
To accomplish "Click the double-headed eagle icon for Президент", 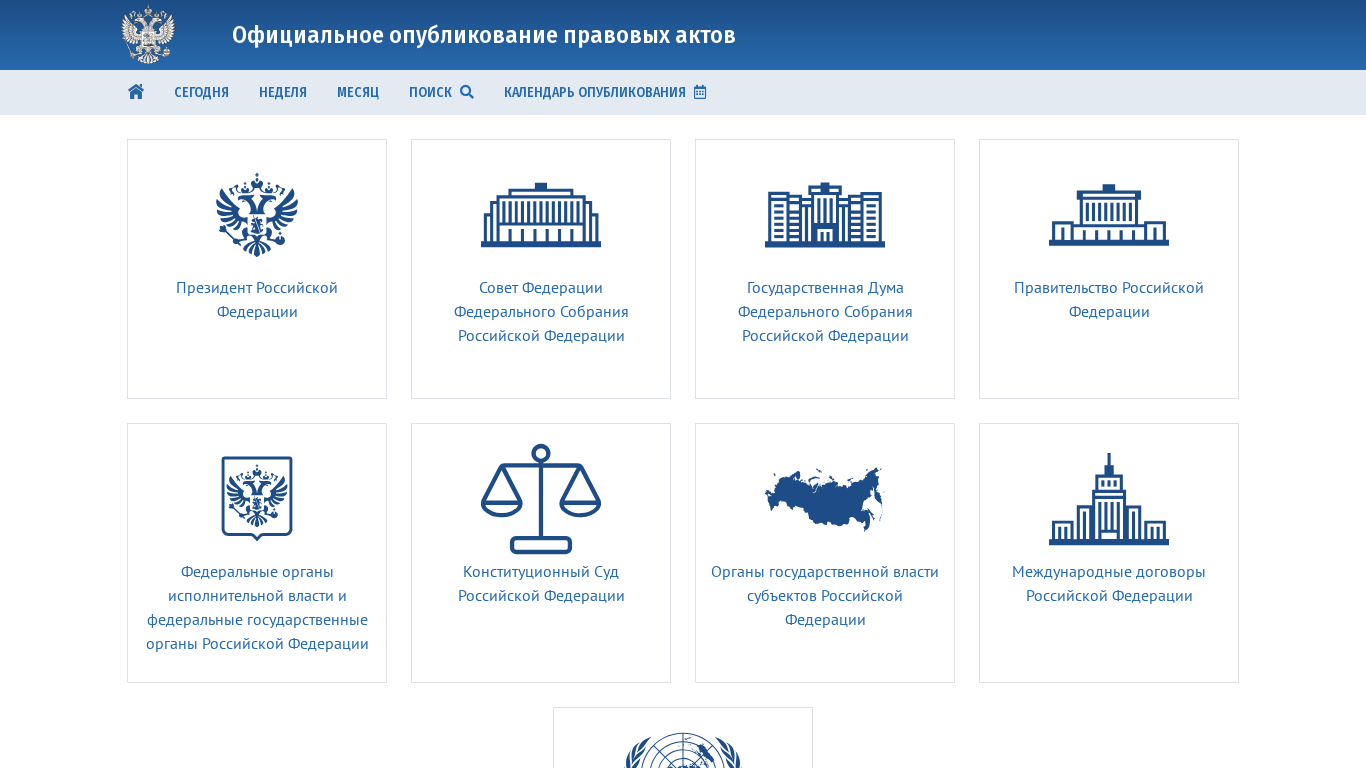I will click(257, 215).
